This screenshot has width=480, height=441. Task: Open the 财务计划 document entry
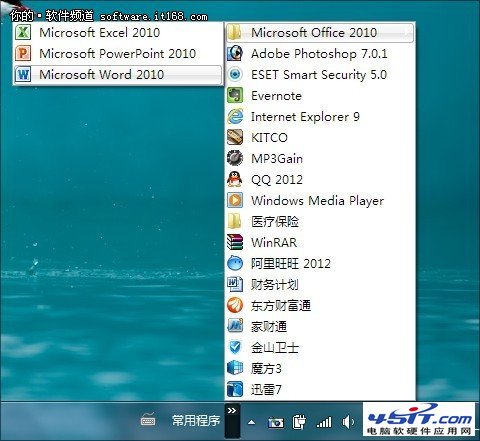(320, 284)
